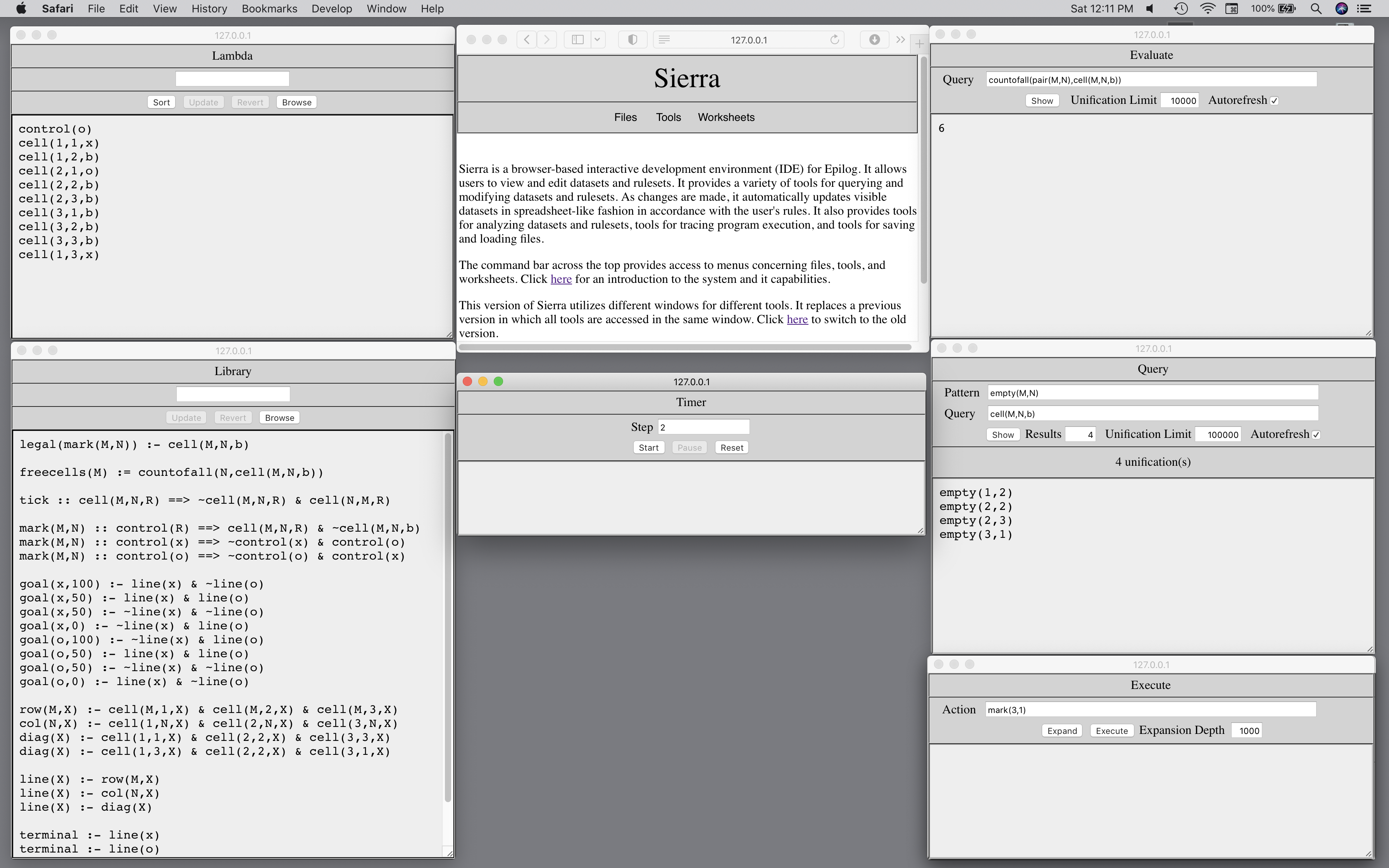Click Safari's sidebar toggle icon
Image resolution: width=1389 pixels, height=868 pixels.
pos(577,40)
